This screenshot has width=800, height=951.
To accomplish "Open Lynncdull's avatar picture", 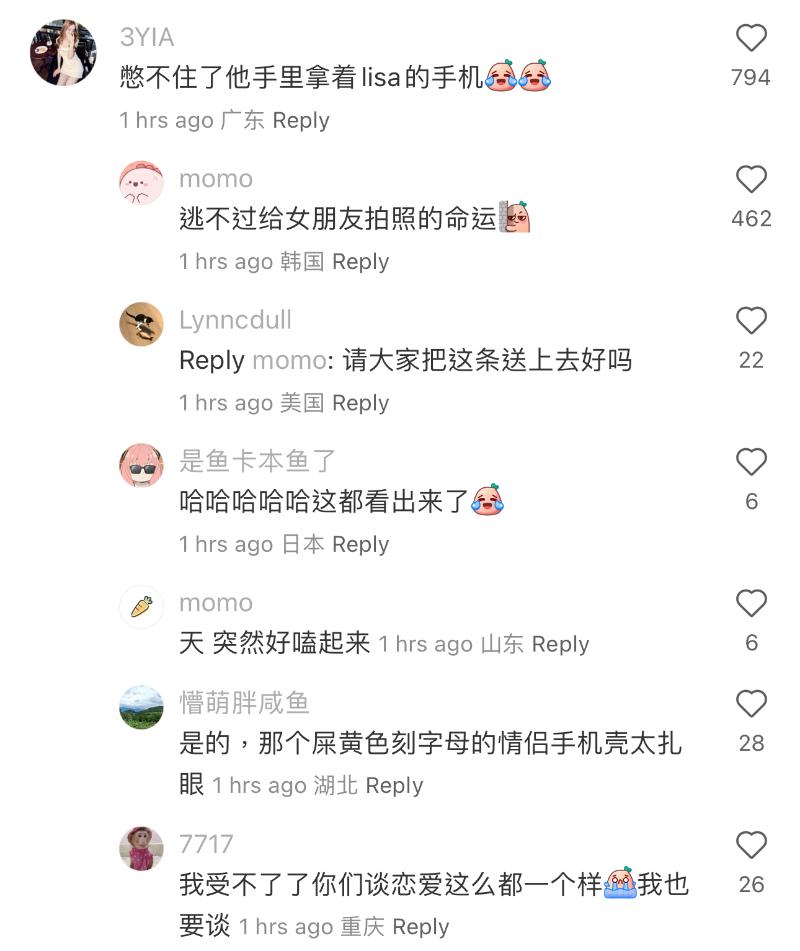I will coord(141,324).
